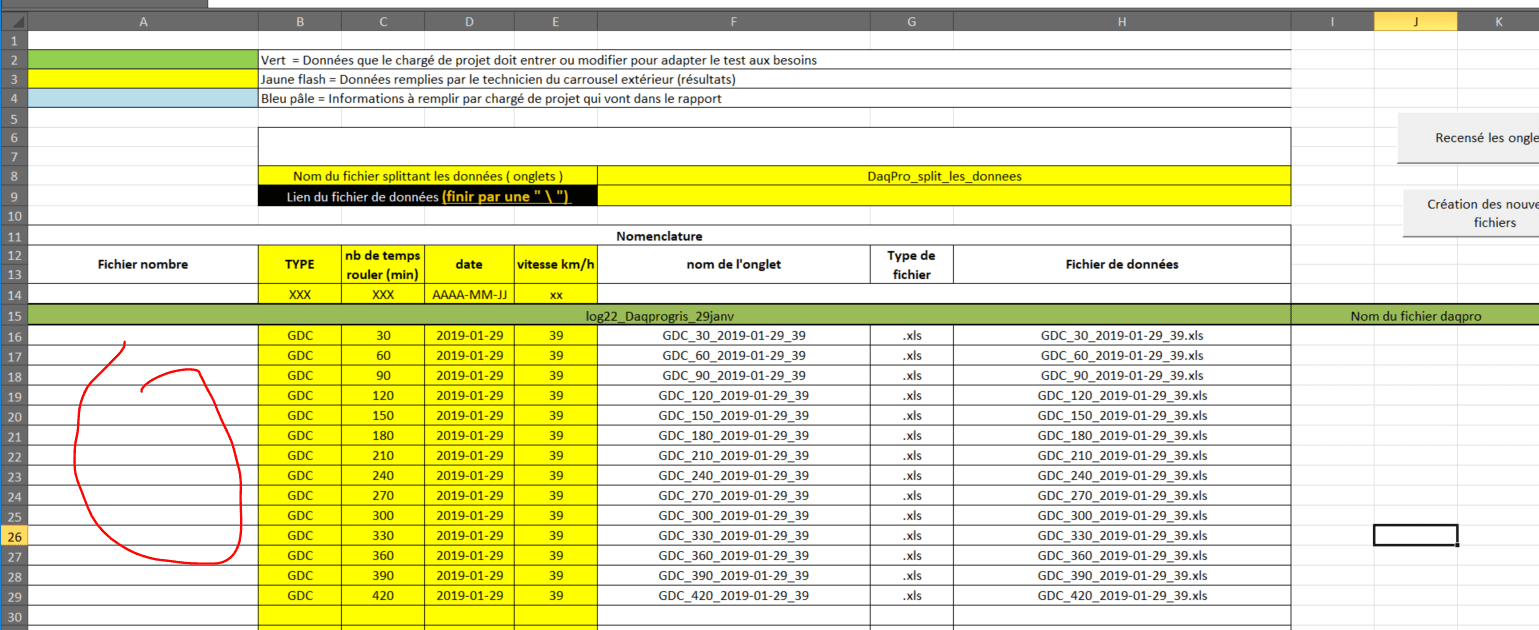Select the green legend cell in row 2
The width and height of the screenshot is (1539, 630).
tap(143, 60)
